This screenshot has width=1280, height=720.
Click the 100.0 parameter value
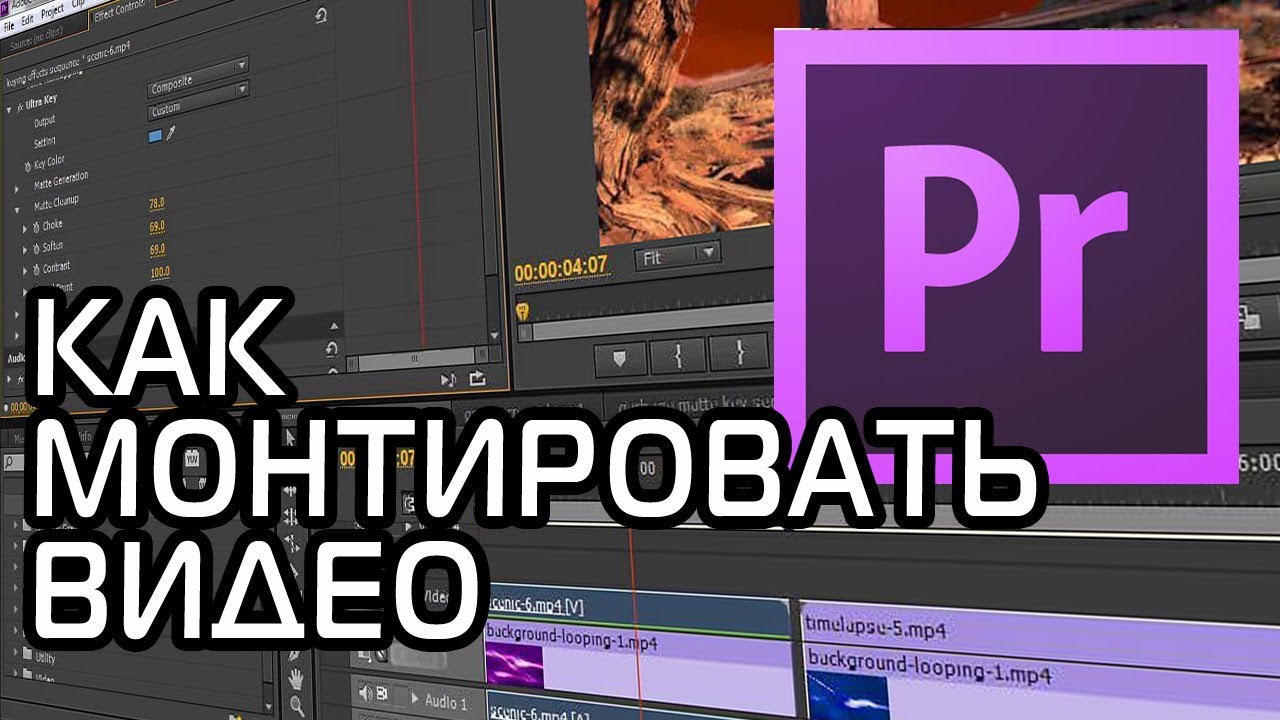[159, 272]
